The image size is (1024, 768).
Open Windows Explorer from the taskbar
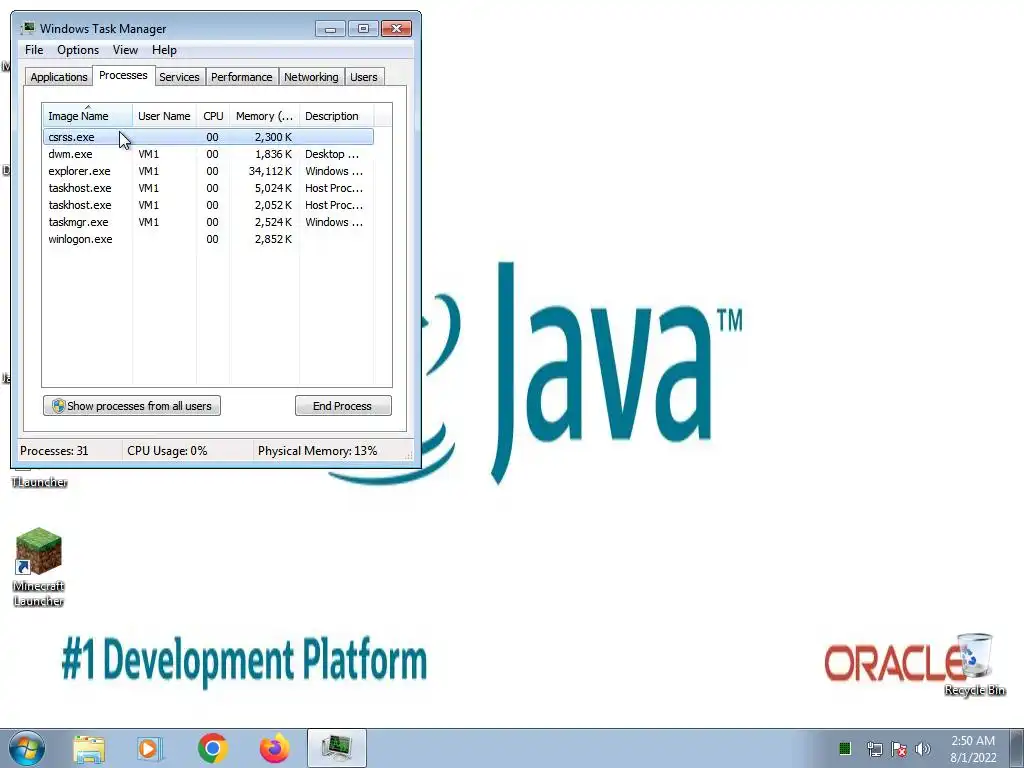pyautogui.click(x=89, y=748)
